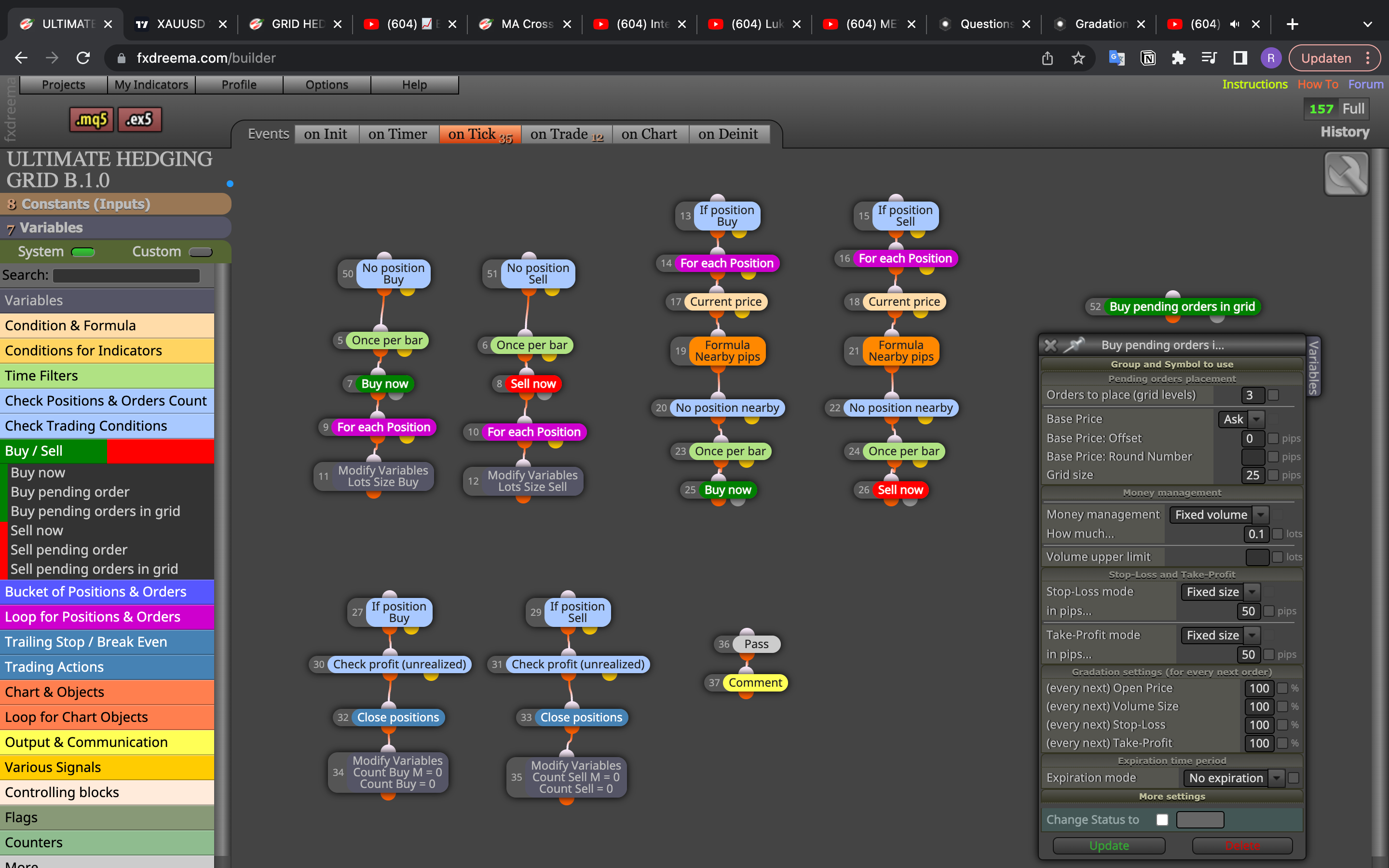Open Google Translate extension

1117,58
